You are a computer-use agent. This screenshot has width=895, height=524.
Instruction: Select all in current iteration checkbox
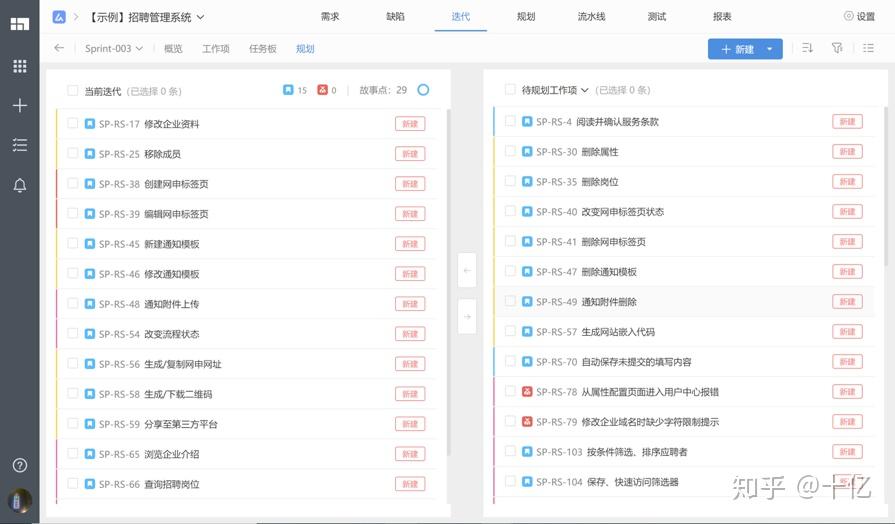pyautogui.click(x=72, y=90)
